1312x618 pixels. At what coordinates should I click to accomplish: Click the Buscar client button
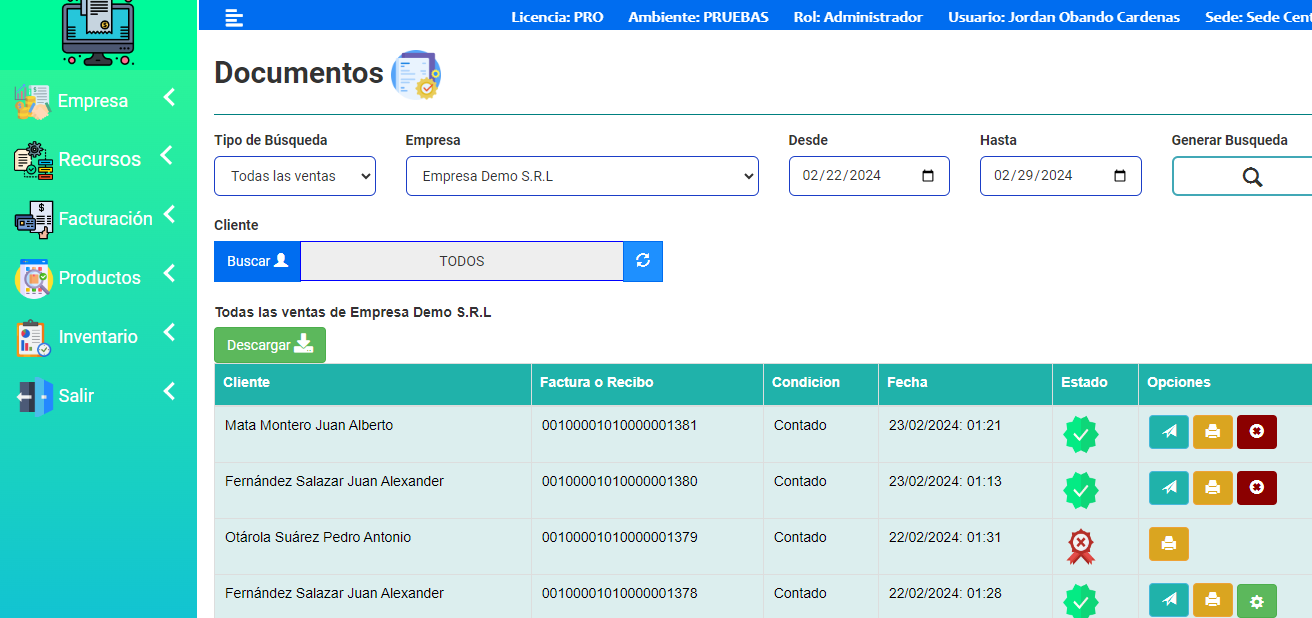tap(257, 261)
